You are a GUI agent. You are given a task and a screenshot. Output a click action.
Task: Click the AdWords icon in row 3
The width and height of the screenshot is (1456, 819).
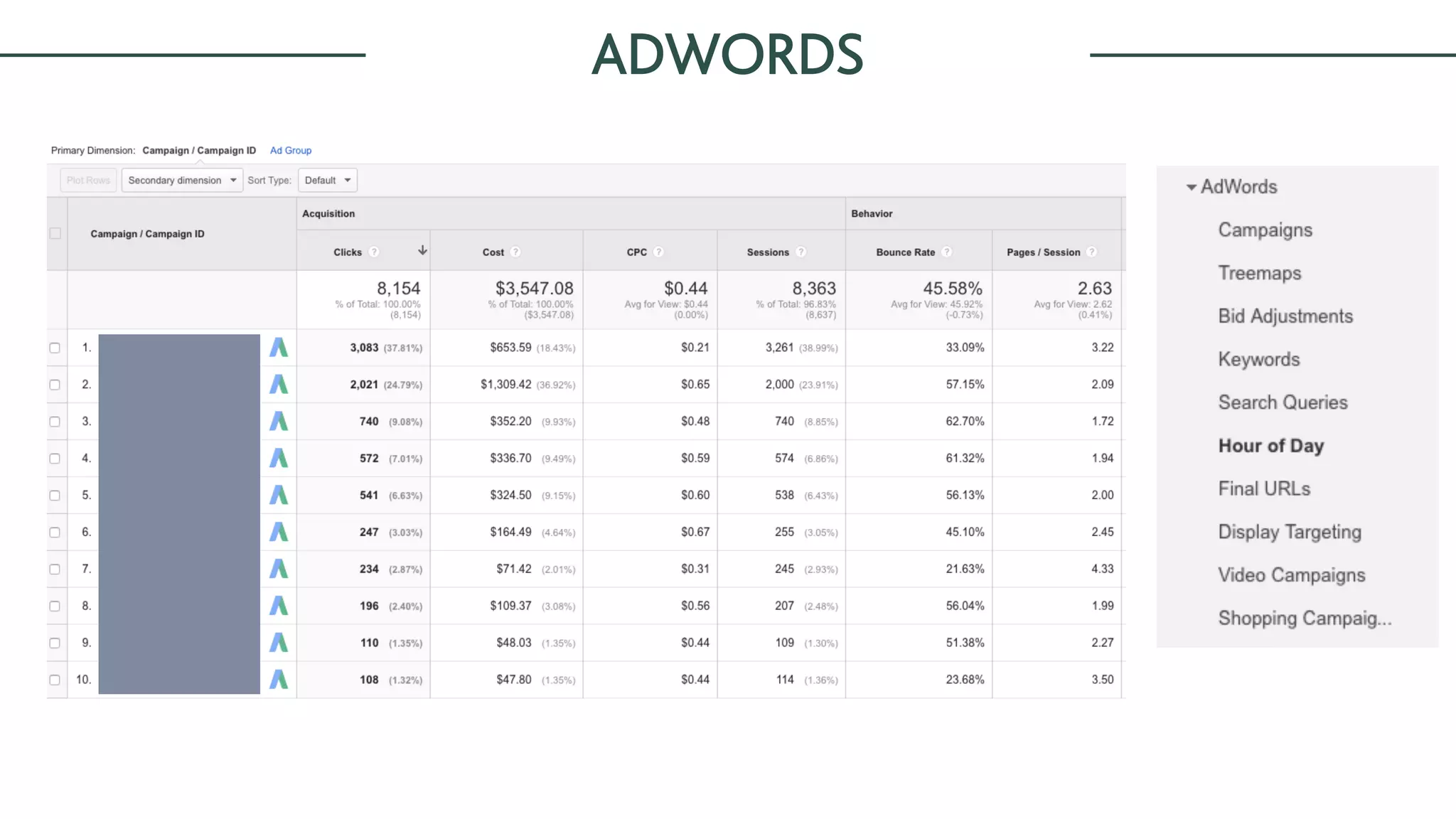(x=279, y=422)
